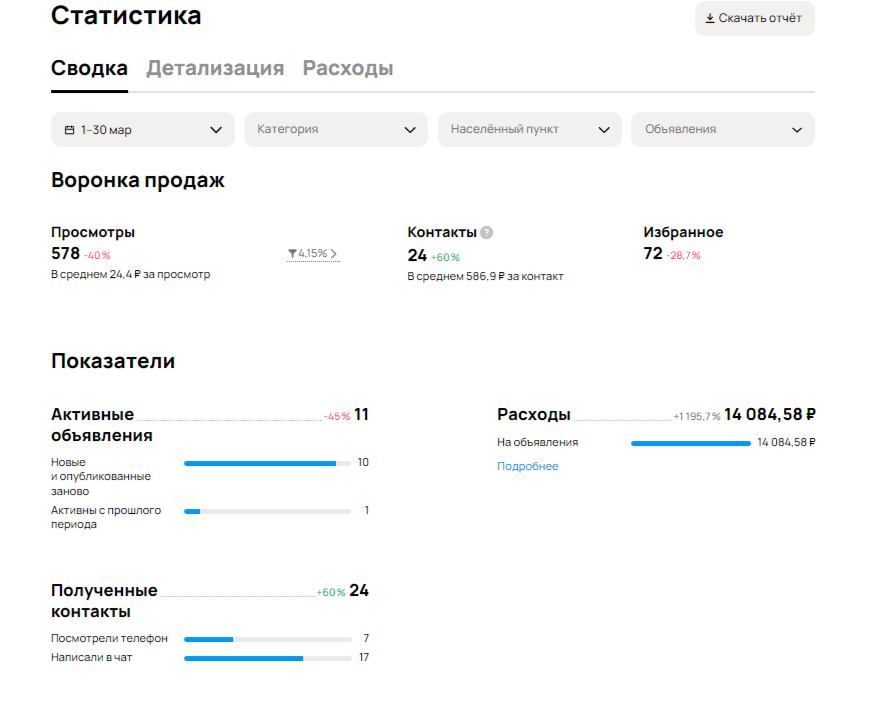Click the Просмотры value 578
The image size is (890, 712).
pos(65,253)
